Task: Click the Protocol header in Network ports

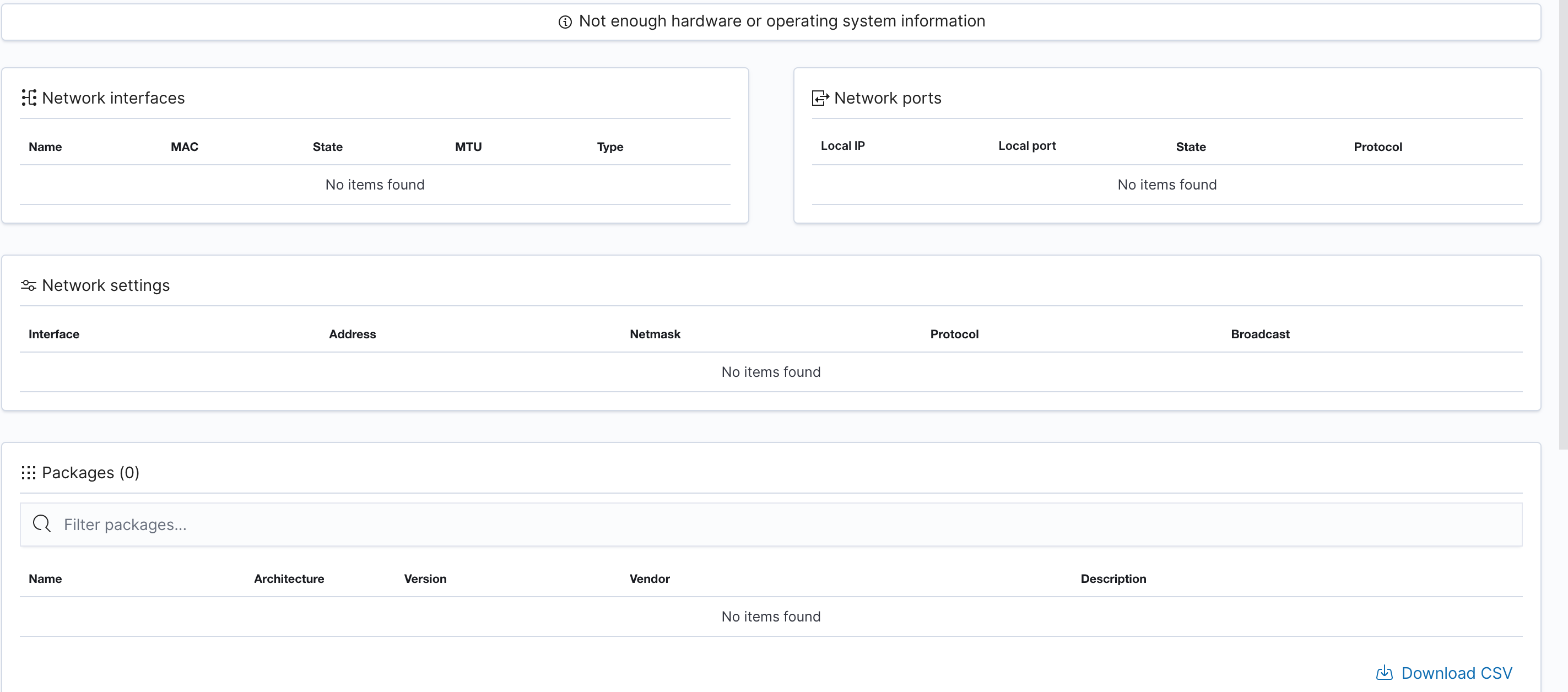Action: click(x=1377, y=147)
